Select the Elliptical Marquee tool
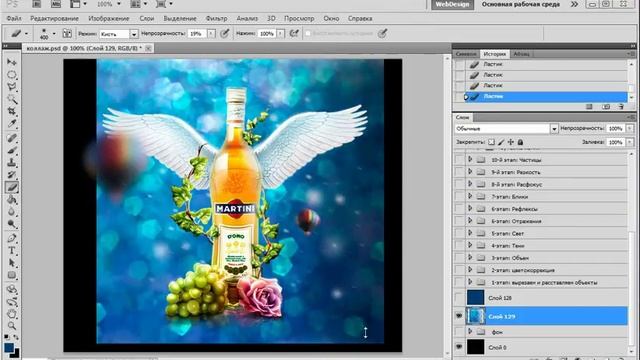This screenshot has width=640, height=360. click(11, 75)
